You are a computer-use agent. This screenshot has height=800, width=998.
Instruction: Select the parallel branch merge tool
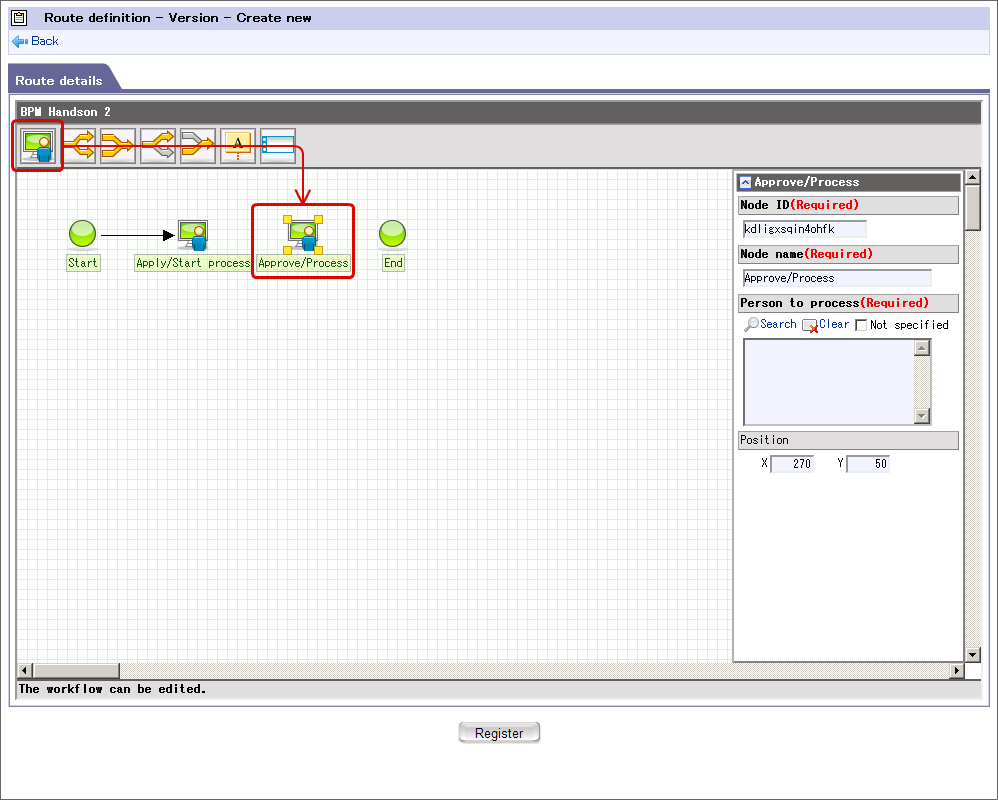[118, 146]
